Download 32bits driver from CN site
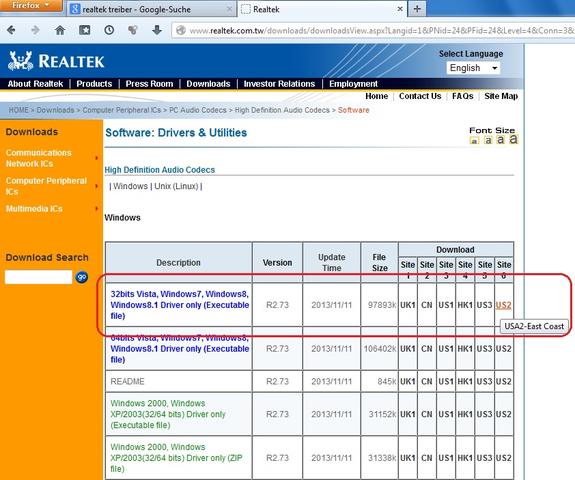The image size is (575, 480). [x=427, y=305]
